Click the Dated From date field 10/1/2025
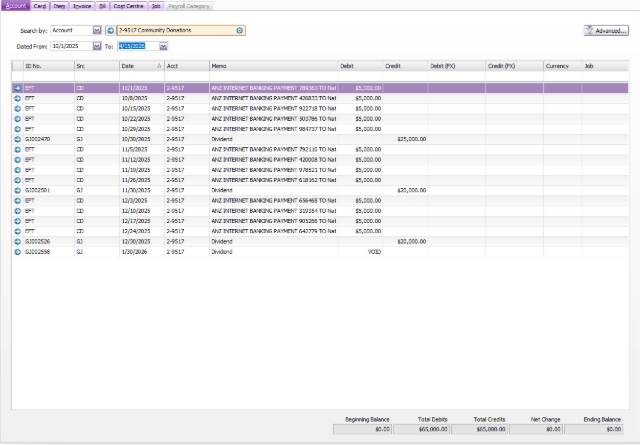 coord(71,46)
